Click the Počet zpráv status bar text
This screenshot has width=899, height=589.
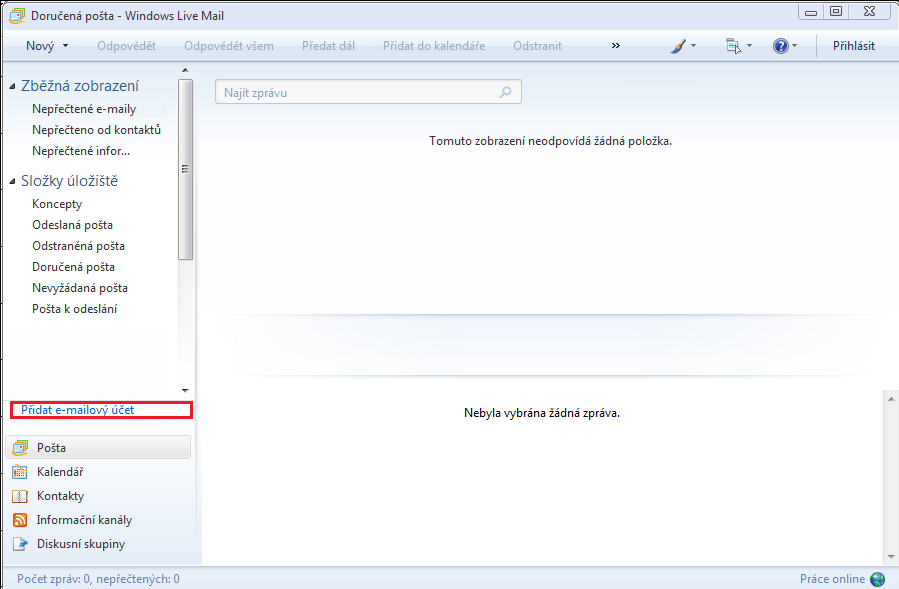98,579
